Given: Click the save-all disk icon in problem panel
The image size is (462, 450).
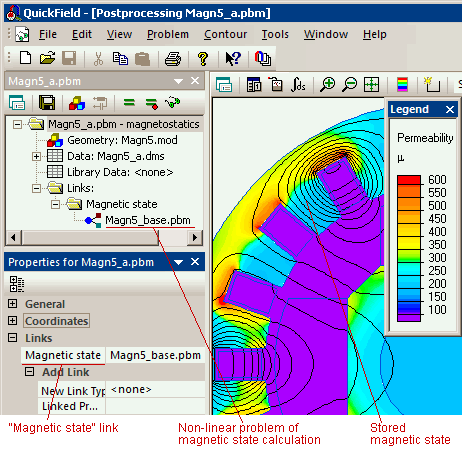Looking at the screenshot, I should pos(47,103).
